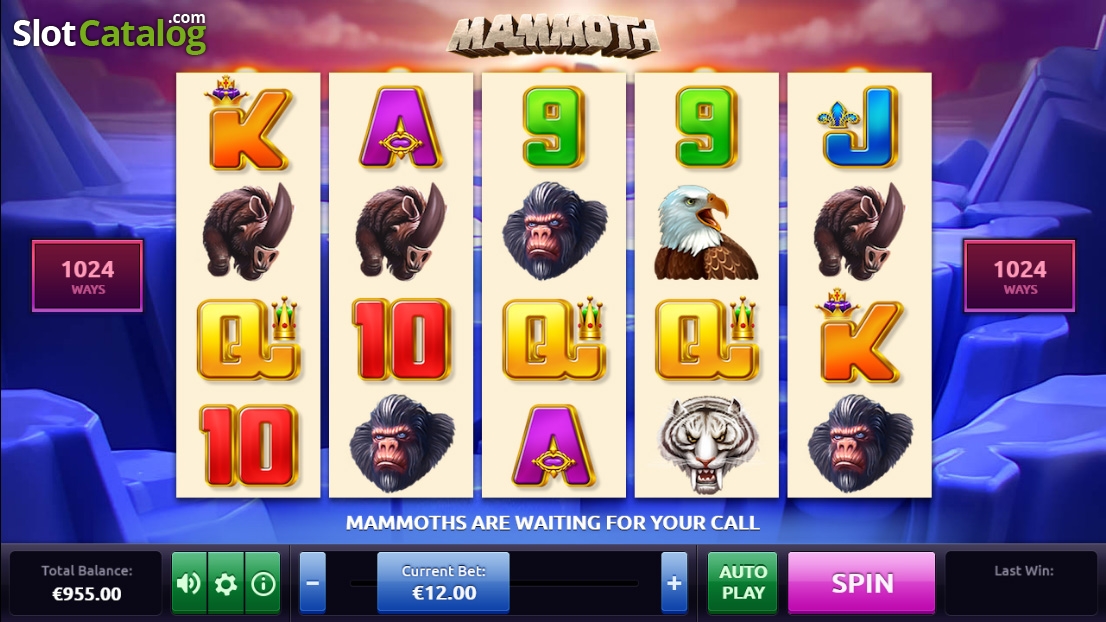Click the Mammoth game title logo

click(554, 37)
